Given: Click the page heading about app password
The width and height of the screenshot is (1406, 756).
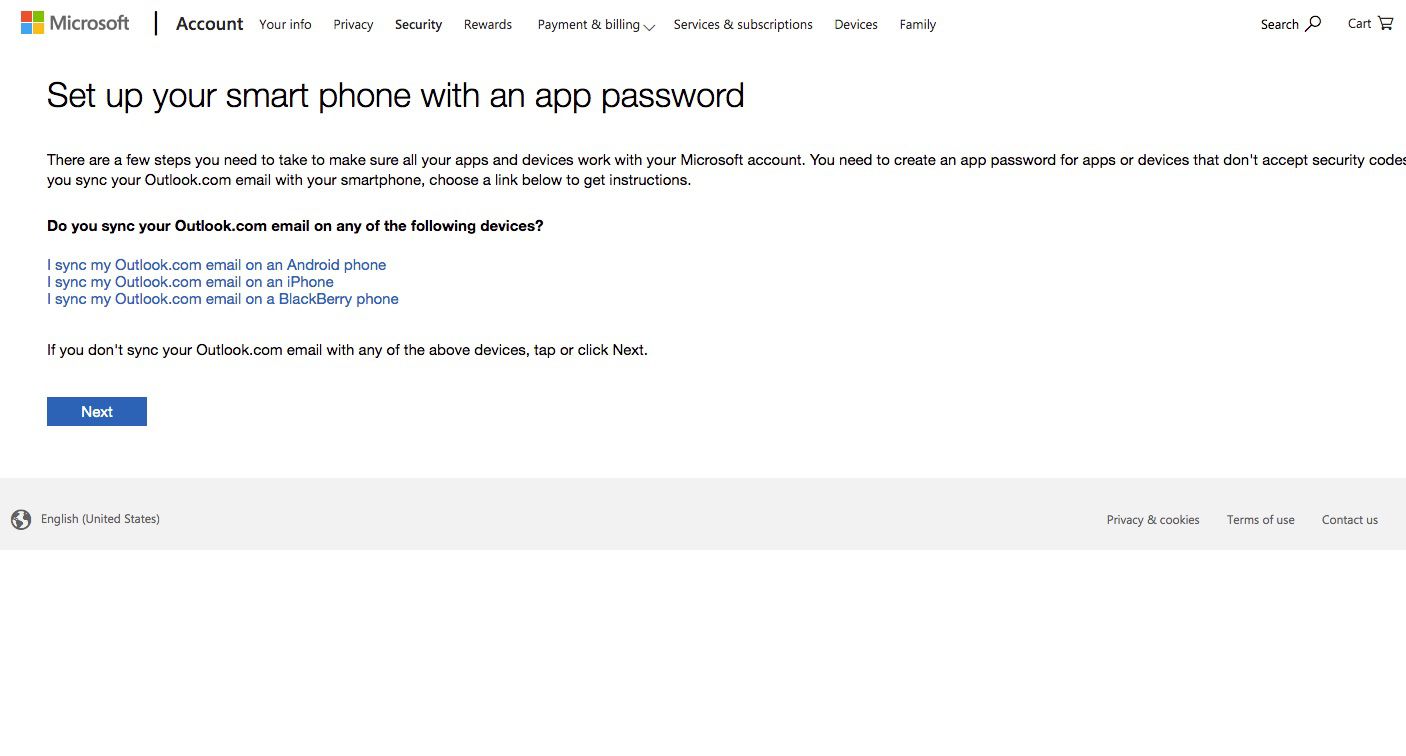Looking at the screenshot, I should 396,96.
